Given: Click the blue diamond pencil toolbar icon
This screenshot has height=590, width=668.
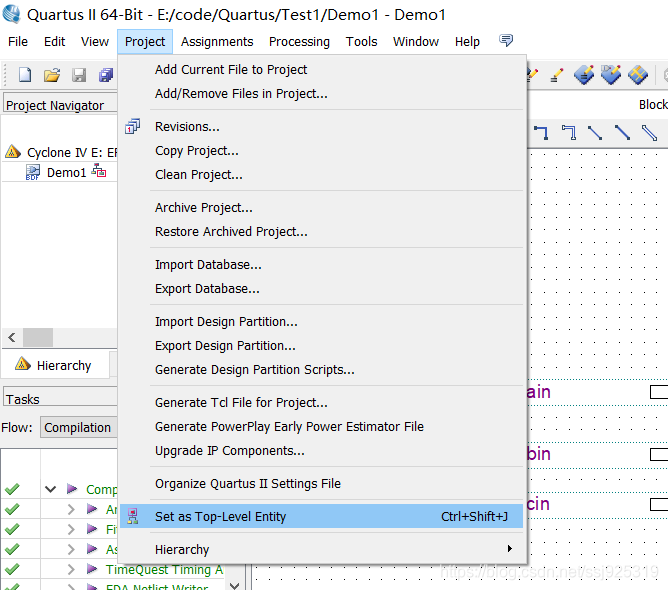Looking at the screenshot, I should click(584, 75).
